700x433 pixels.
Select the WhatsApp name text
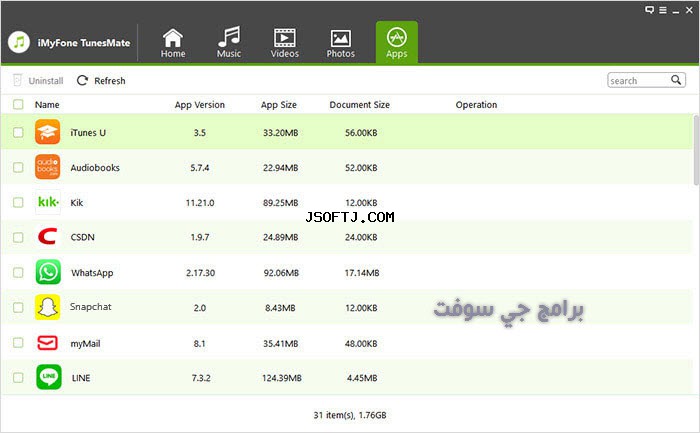tap(92, 273)
